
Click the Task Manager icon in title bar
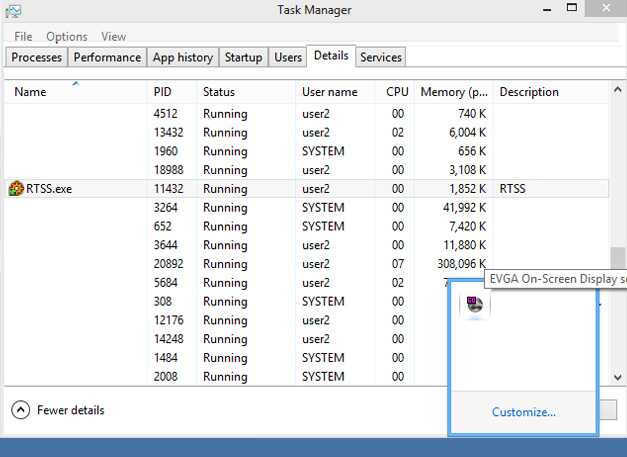[x=13, y=11]
